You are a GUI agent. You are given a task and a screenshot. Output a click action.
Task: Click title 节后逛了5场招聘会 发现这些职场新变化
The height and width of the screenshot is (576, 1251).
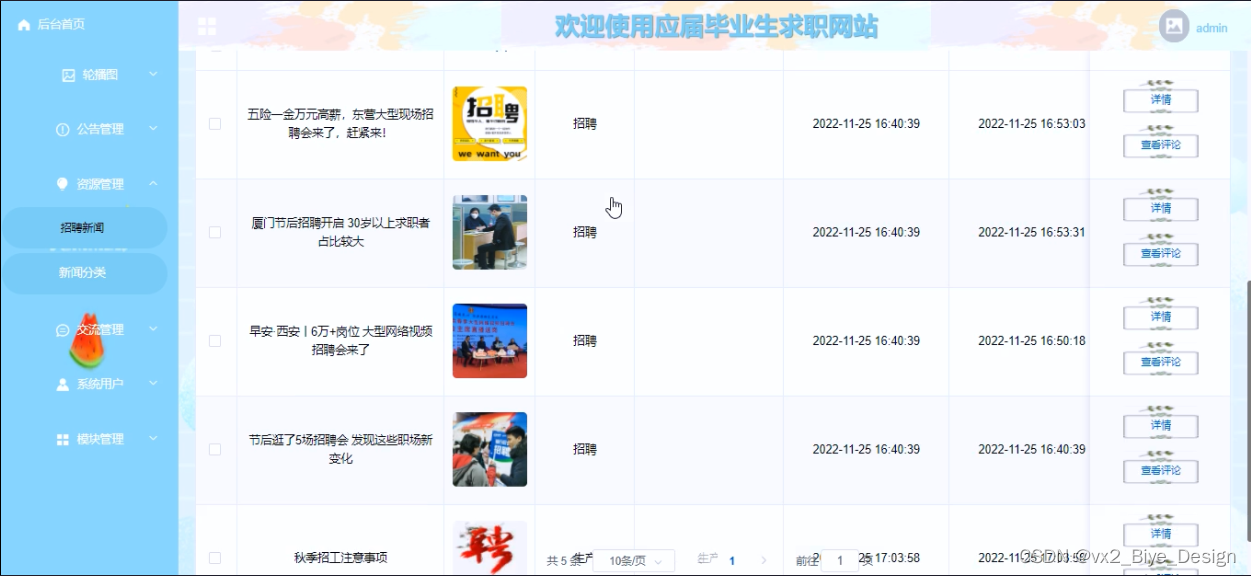(x=340, y=450)
